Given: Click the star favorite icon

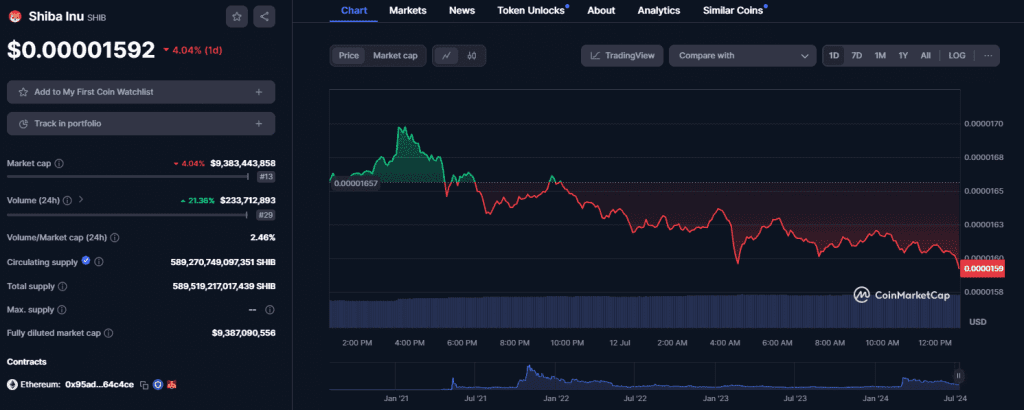Looking at the screenshot, I should 236,16.
